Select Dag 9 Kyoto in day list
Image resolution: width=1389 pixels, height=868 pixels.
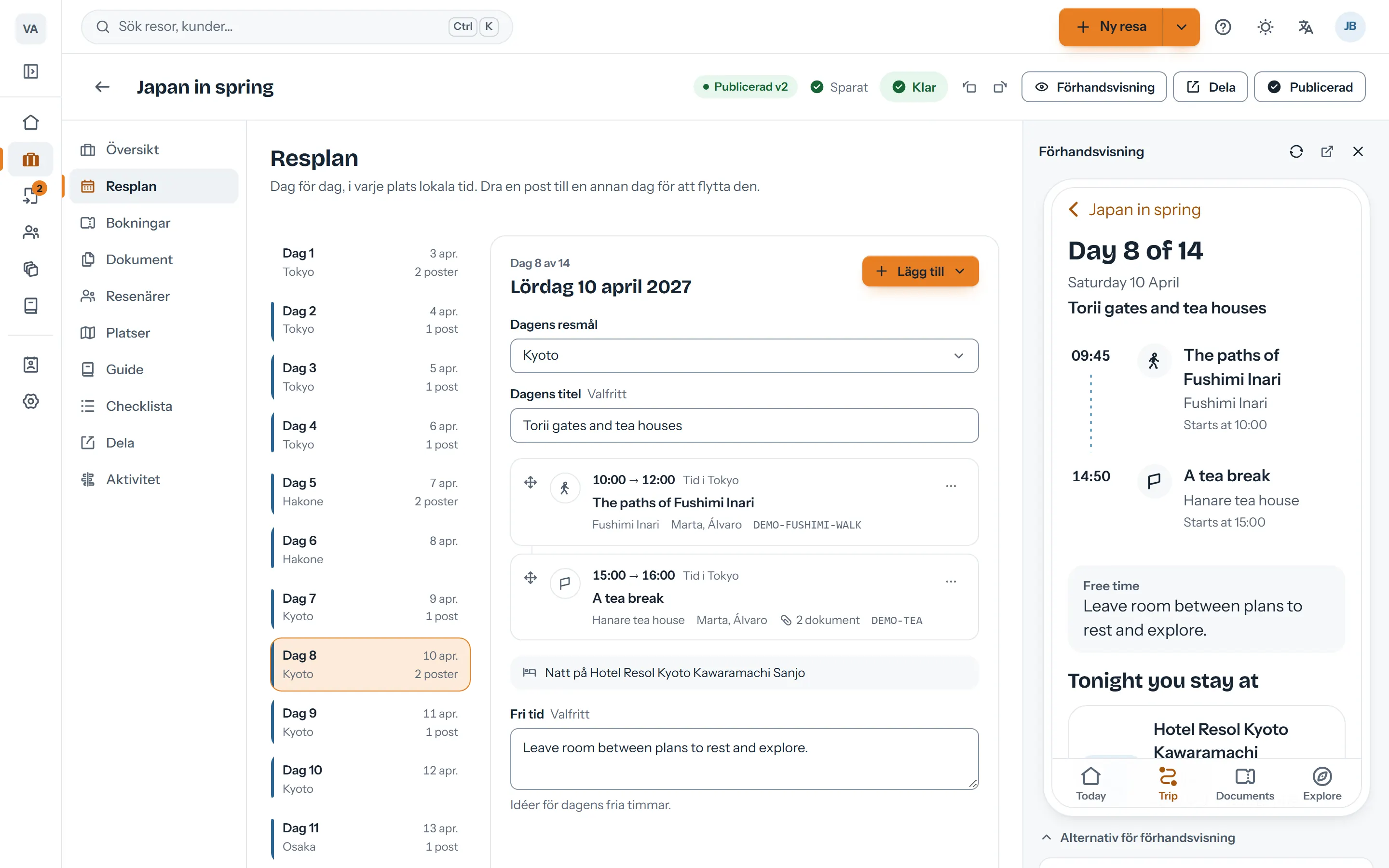[370, 722]
